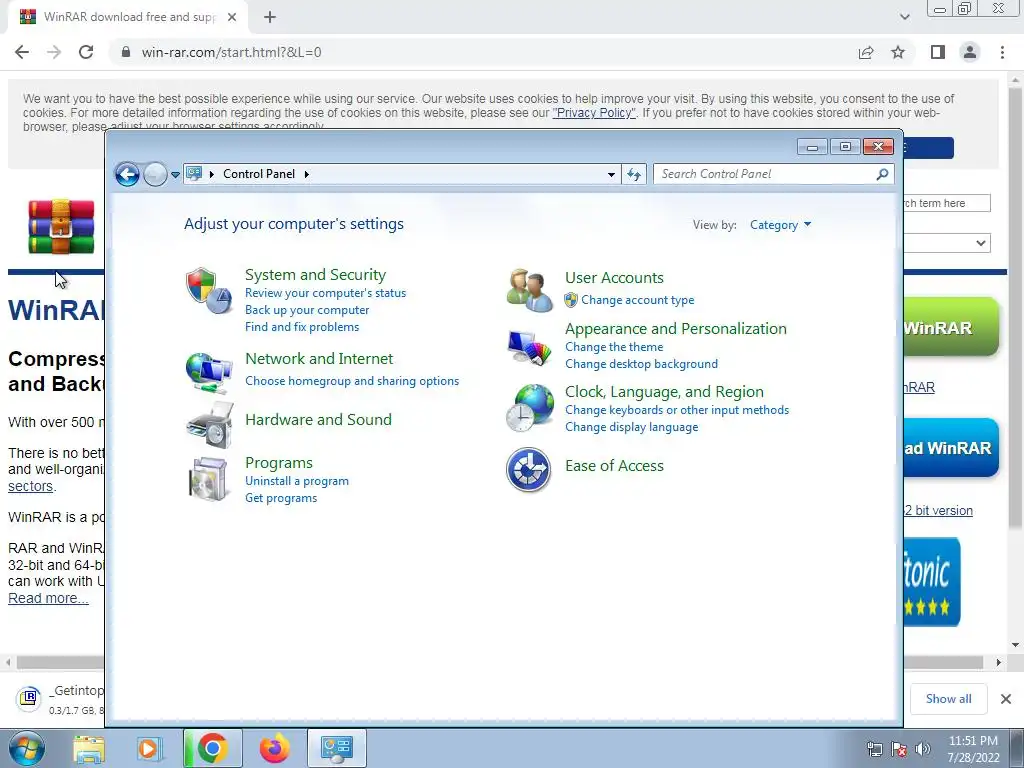
Task: Expand Control Panel breadcrumb arrow
Action: pos(306,174)
